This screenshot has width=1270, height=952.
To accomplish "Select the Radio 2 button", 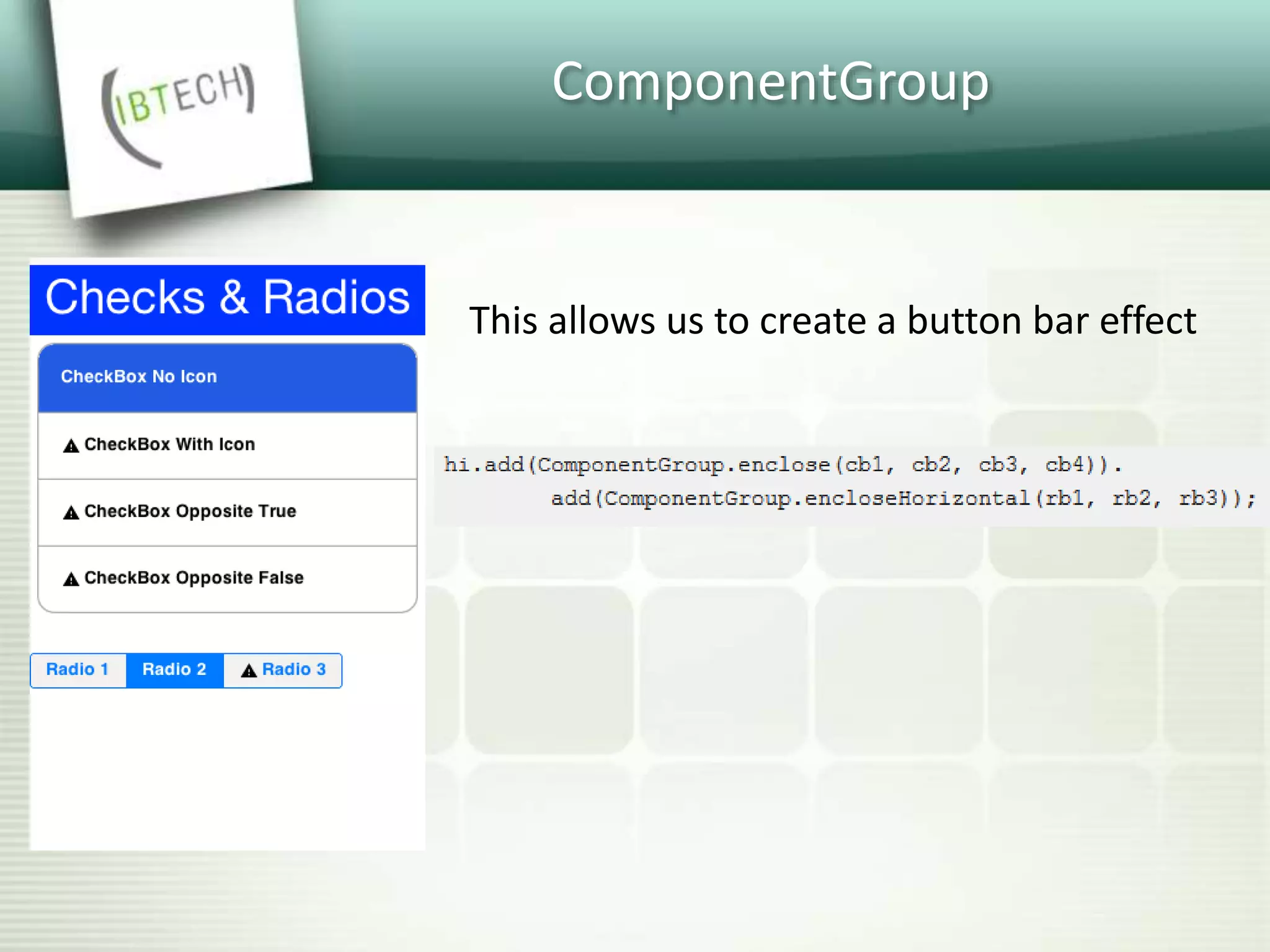I will [175, 670].
